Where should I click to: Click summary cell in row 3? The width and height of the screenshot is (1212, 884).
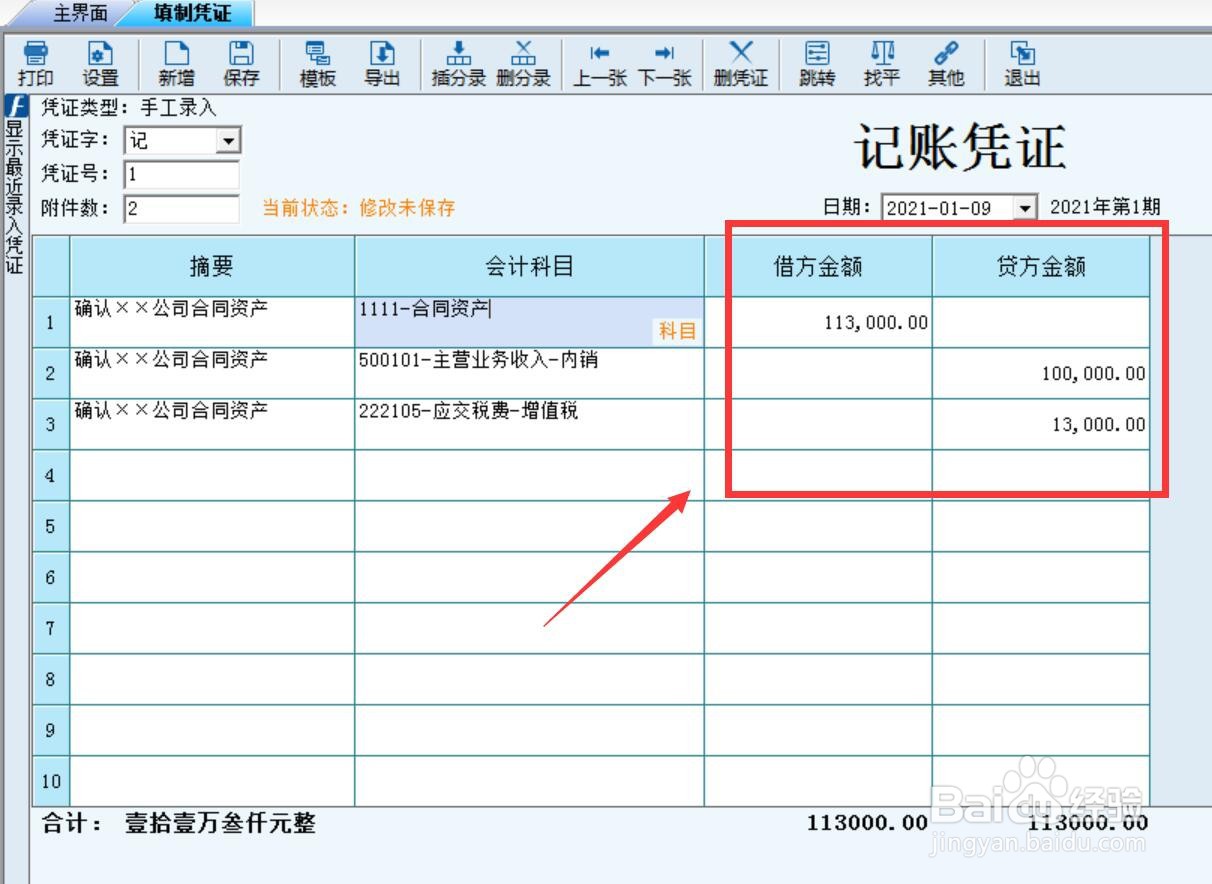pos(212,424)
